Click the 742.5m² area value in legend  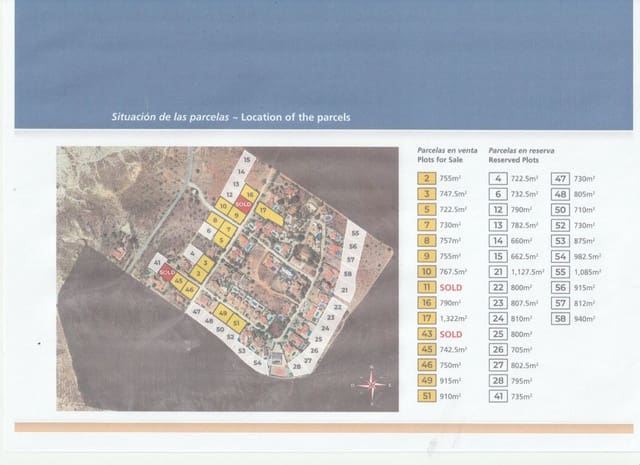coord(453,349)
